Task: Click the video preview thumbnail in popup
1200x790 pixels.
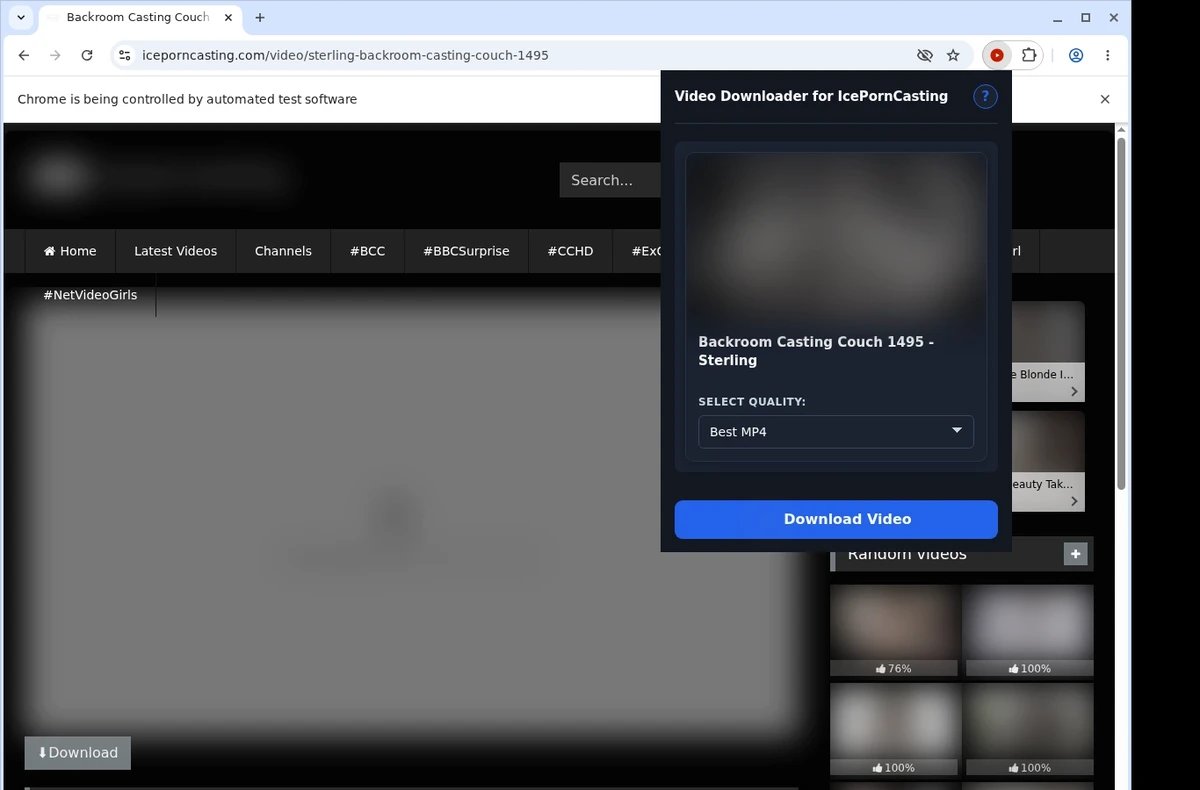Action: [836, 238]
